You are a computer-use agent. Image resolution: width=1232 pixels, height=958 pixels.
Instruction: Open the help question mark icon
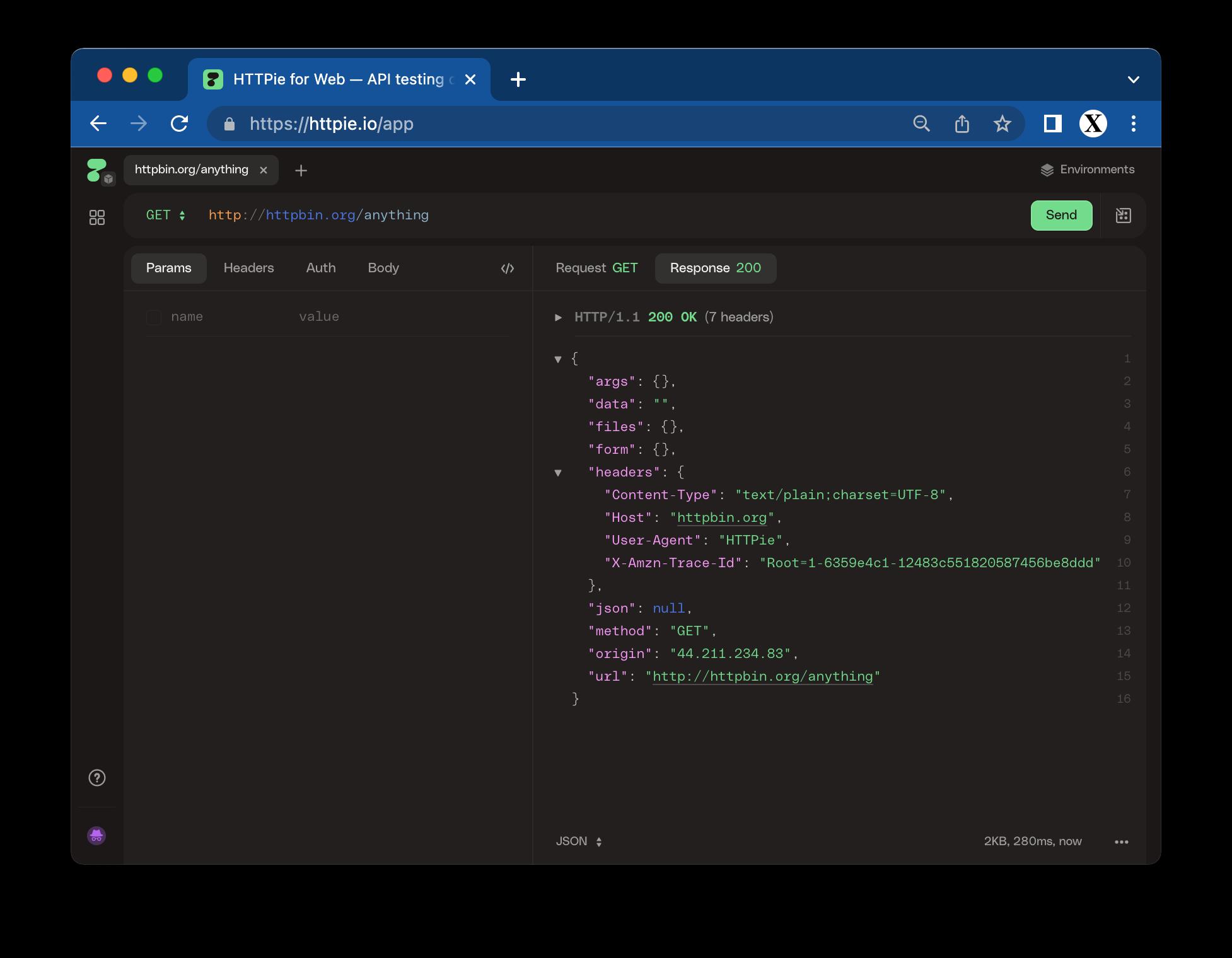[x=97, y=778]
